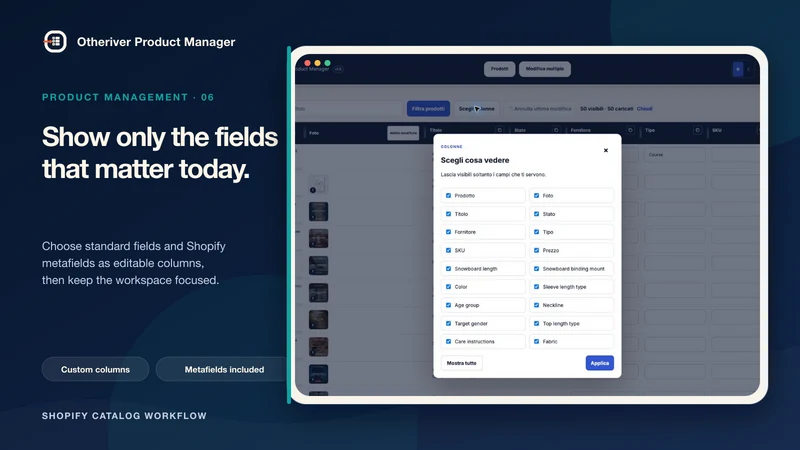Switch to the Modifica multipla tab
Image resolution: width=800 pixels, height=450 pixels.
(545, 69)
